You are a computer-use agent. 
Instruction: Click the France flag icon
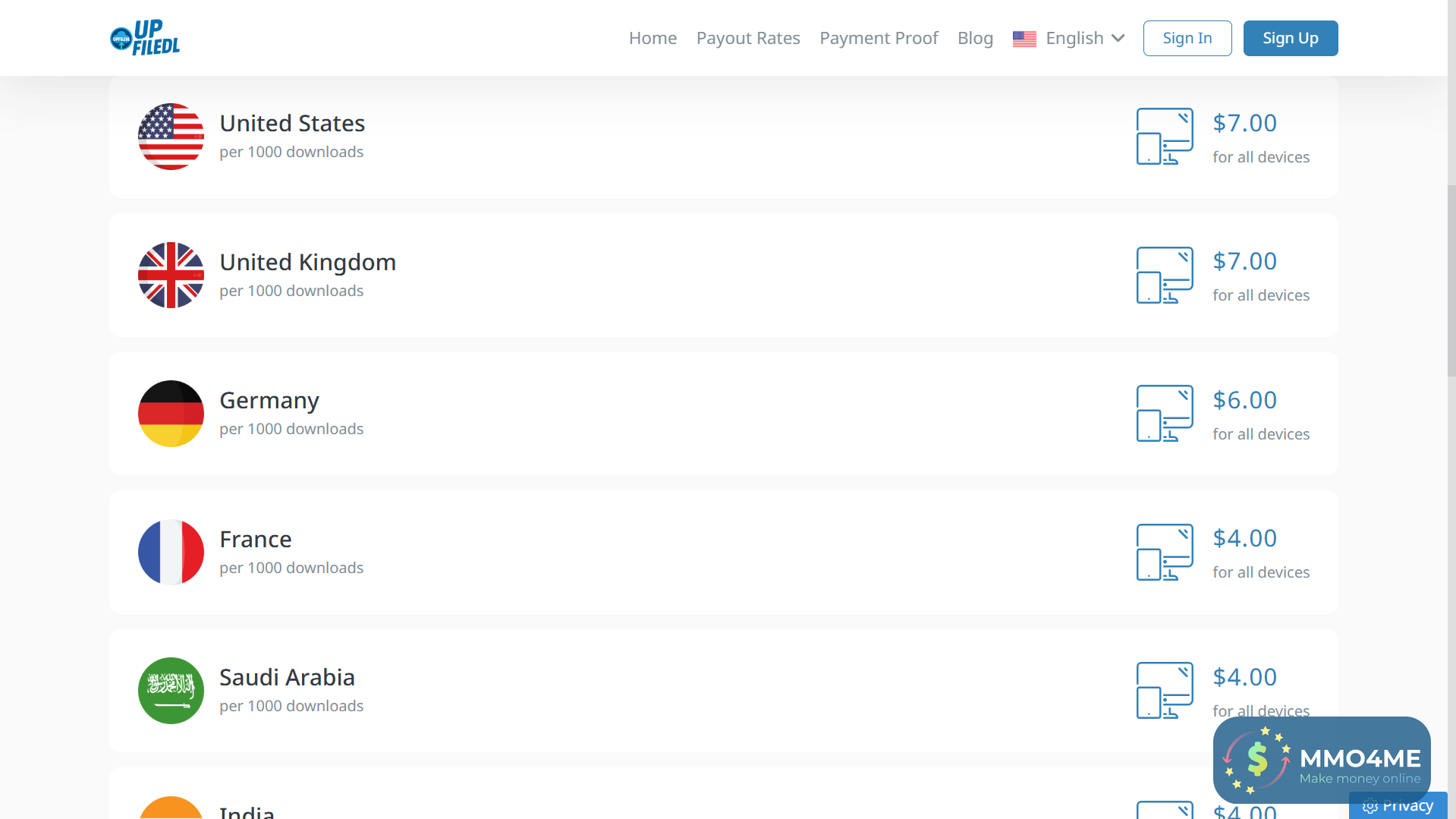171,552
